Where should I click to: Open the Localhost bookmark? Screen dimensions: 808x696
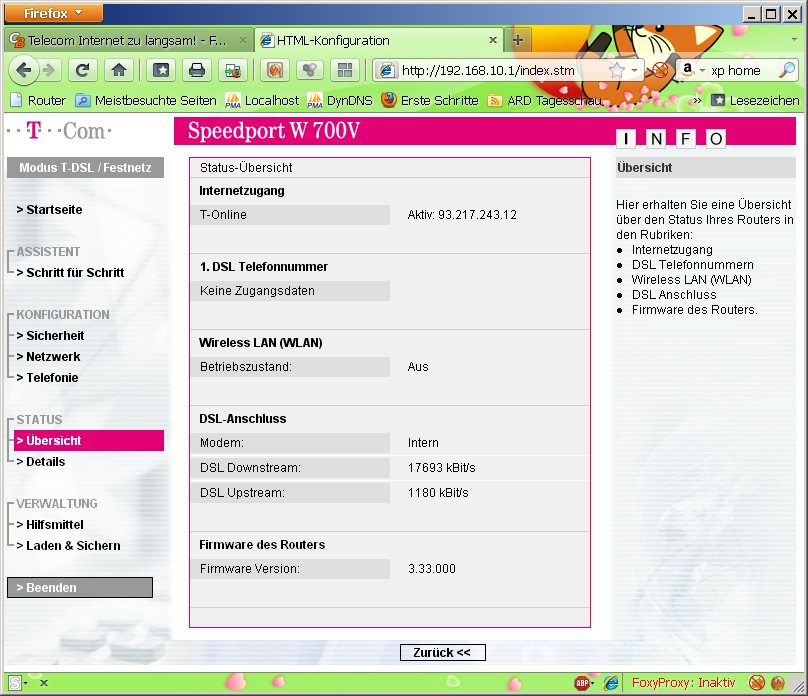point(262,100)
